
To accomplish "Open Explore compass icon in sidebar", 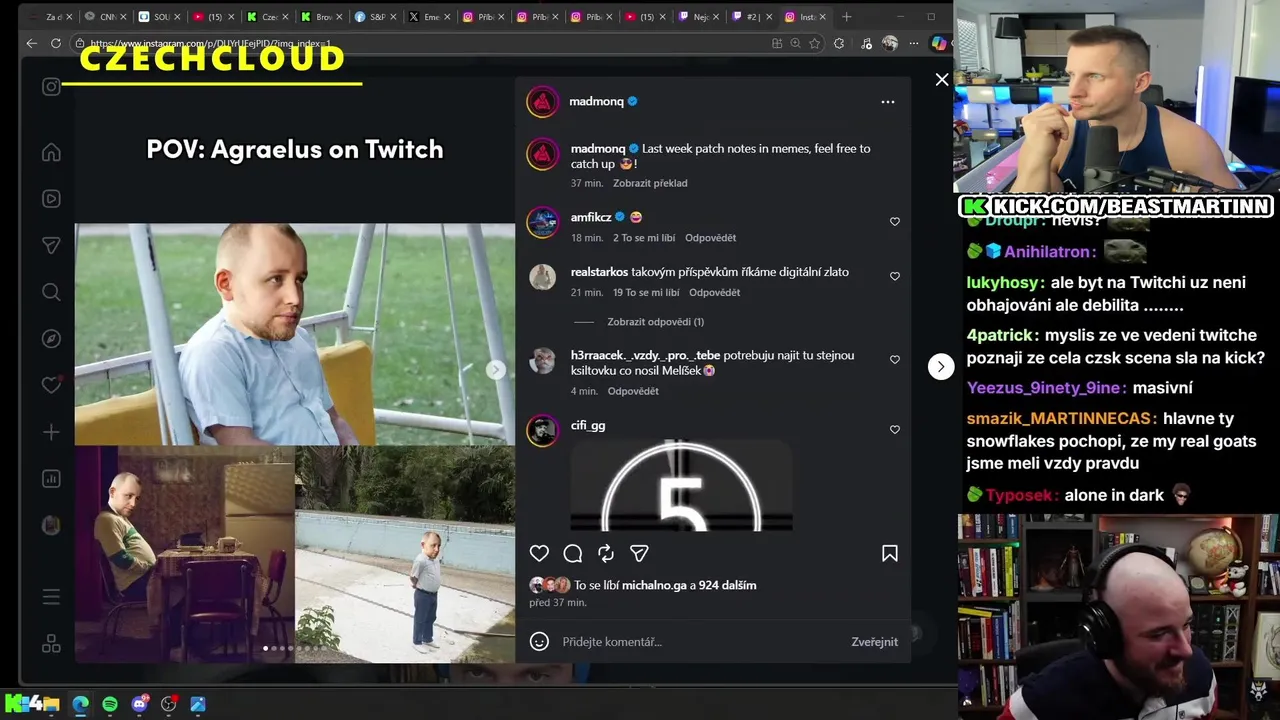I will click(x=51, y=338).
